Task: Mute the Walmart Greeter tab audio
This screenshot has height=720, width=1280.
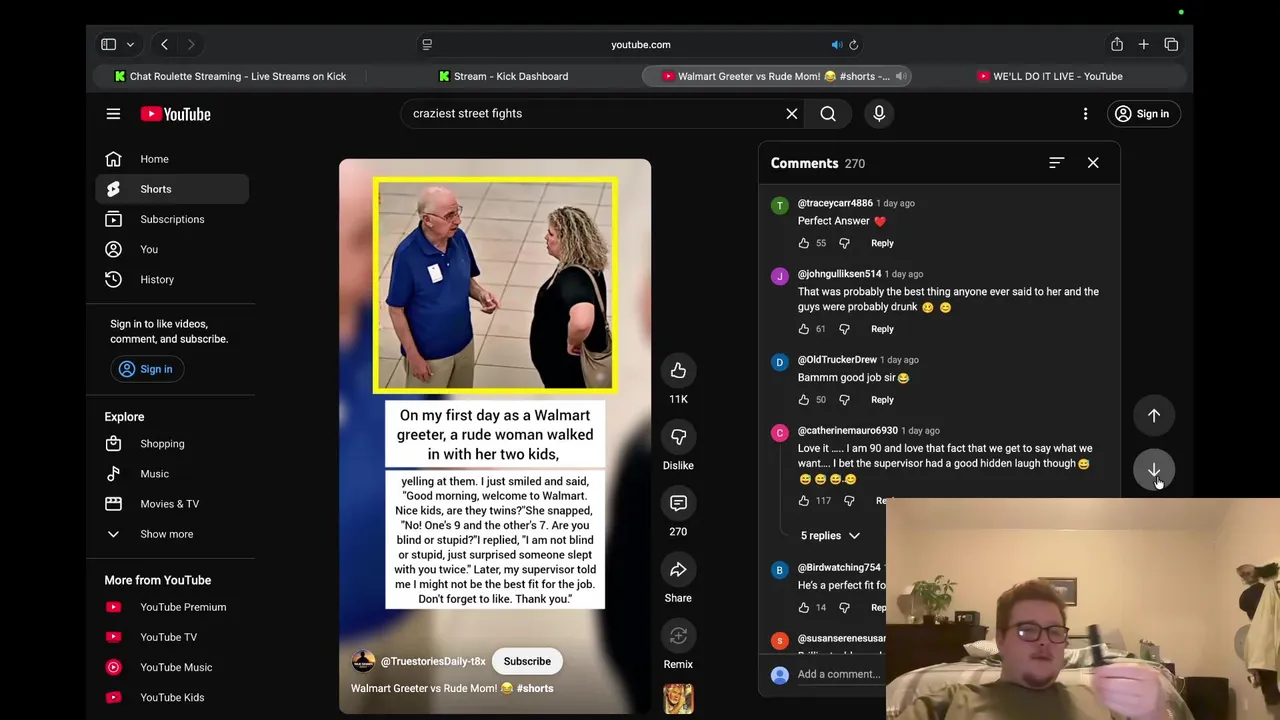Action: 901,76
